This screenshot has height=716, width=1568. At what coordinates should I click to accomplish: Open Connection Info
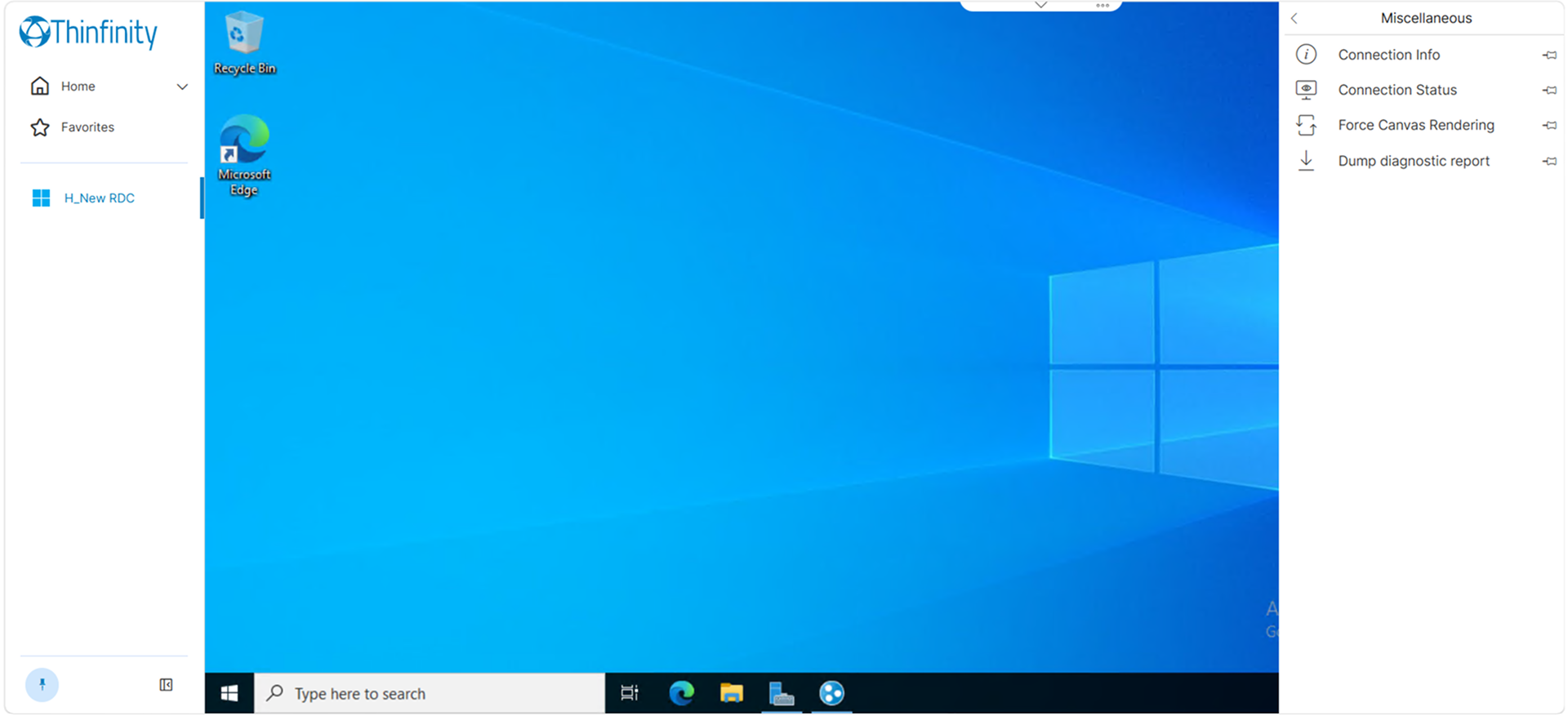click(1388, 55)
